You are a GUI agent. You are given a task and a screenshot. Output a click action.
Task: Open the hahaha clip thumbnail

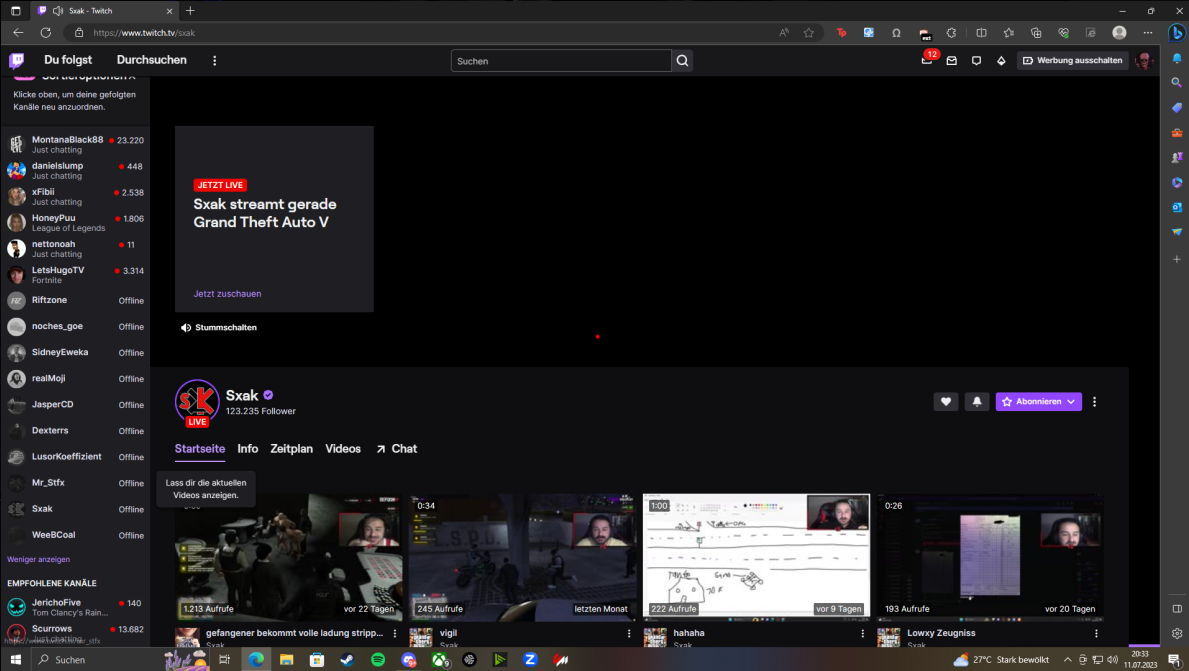[756, 555]
